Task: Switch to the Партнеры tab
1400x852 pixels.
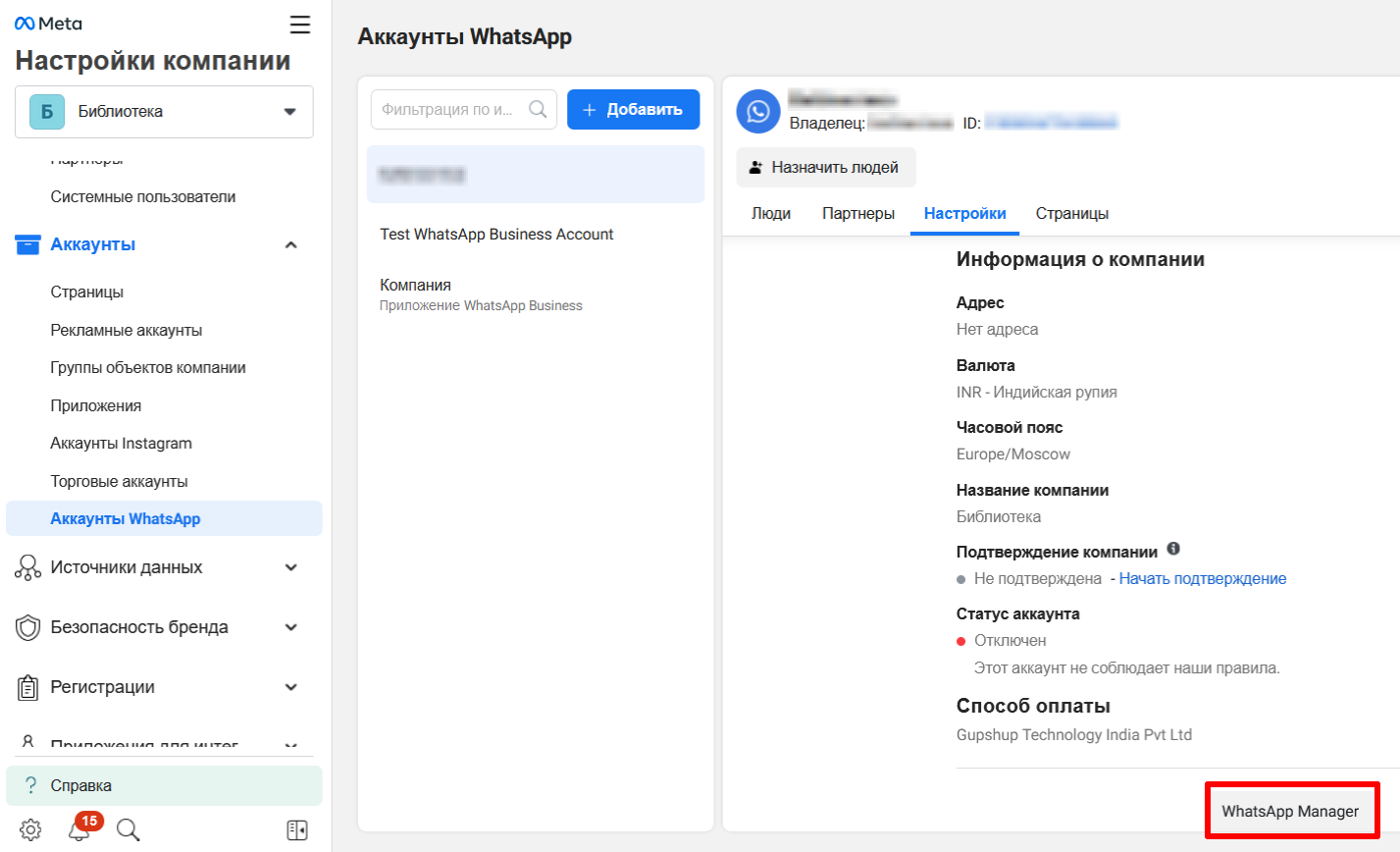Action: [x=857, y=214]
